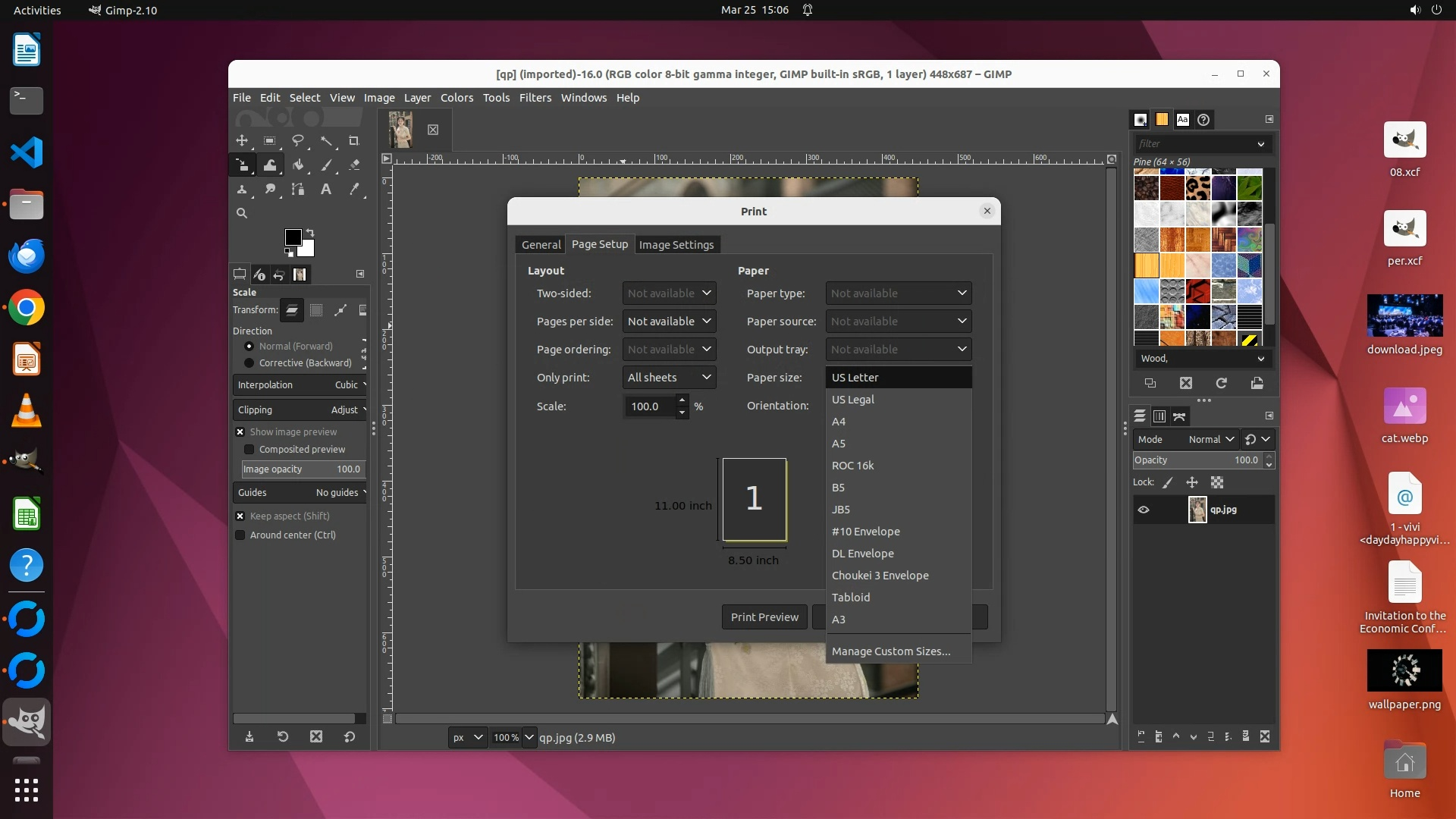Select the Free Select lasso tool
Screen dimensions: 1456x819
click(298, 141)
